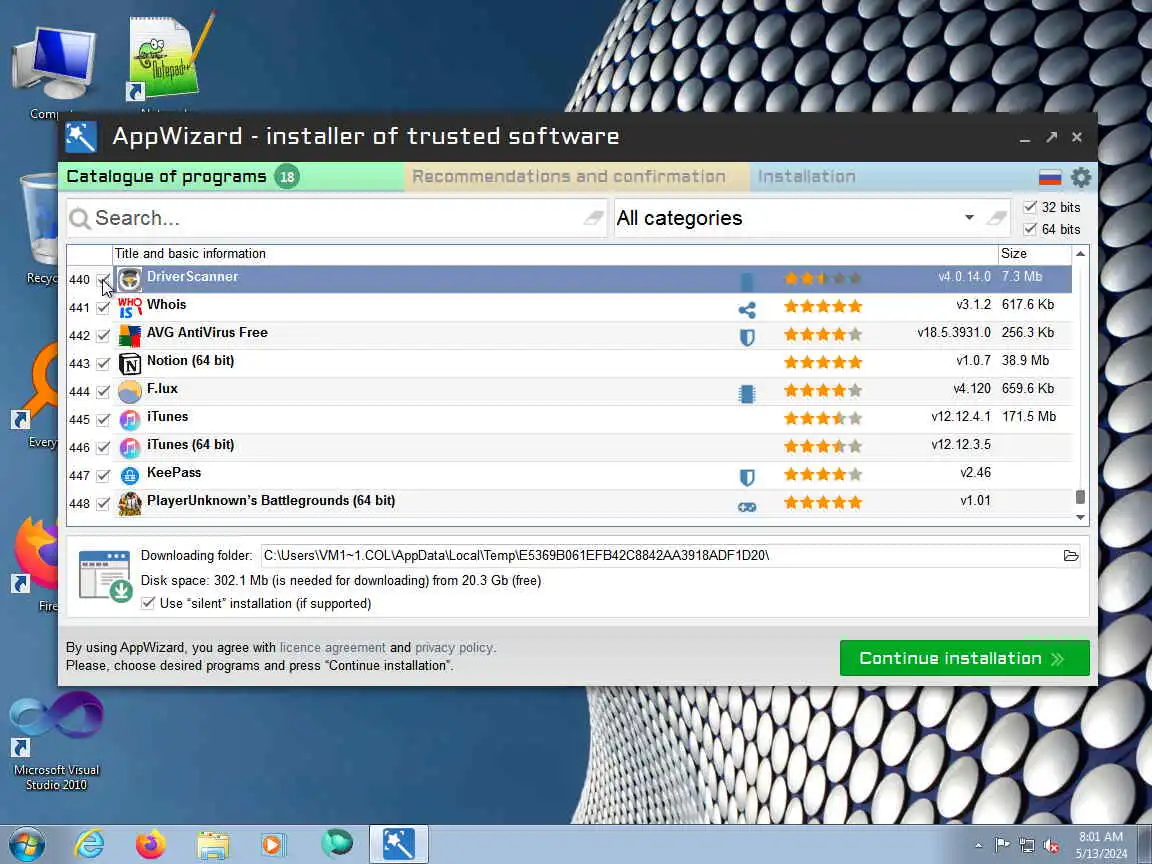
Task: Open the licence agreement link
Action: pyautogui.click(x=332, y=647)
